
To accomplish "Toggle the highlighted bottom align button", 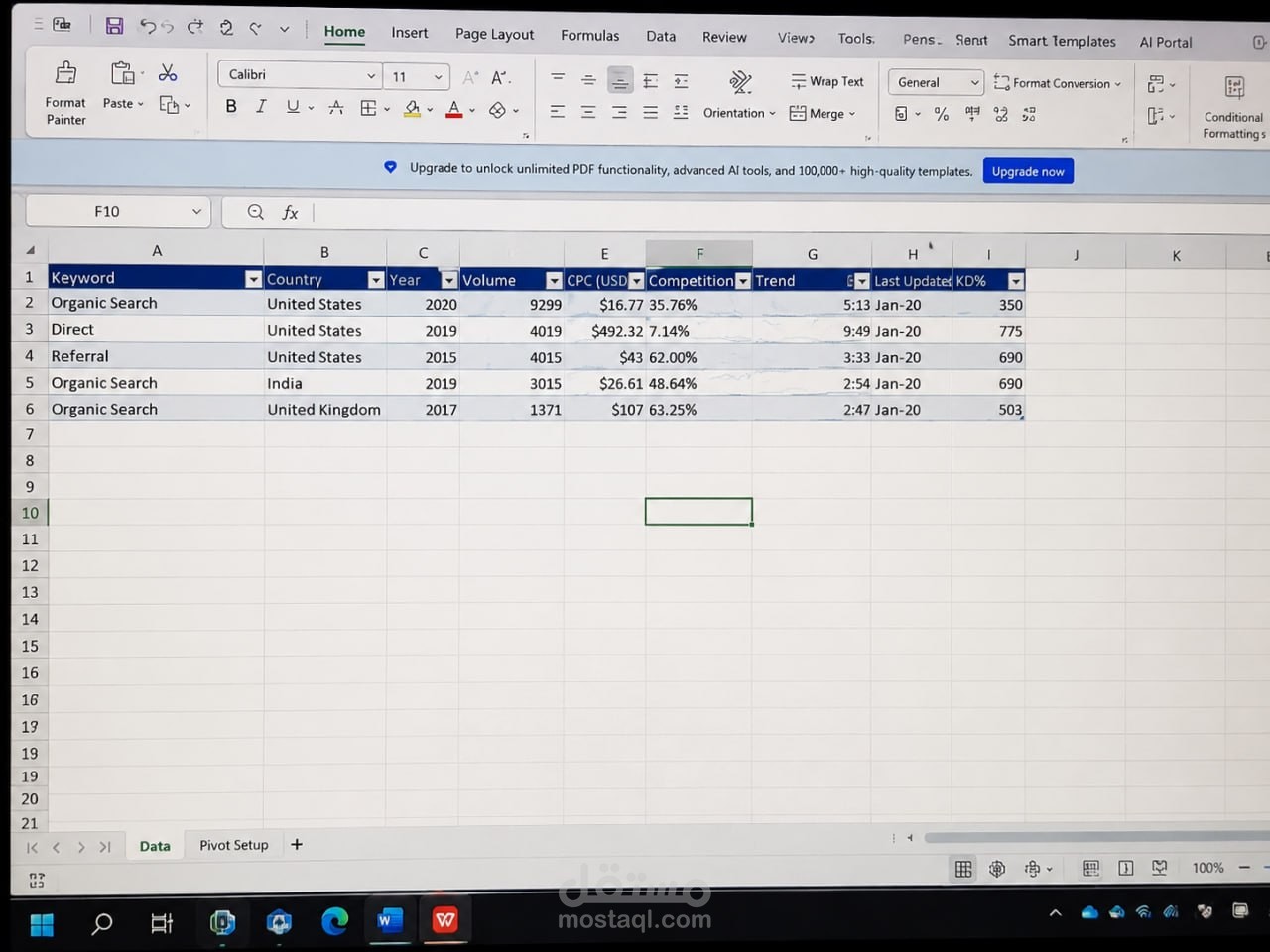I will click(620, 80).
